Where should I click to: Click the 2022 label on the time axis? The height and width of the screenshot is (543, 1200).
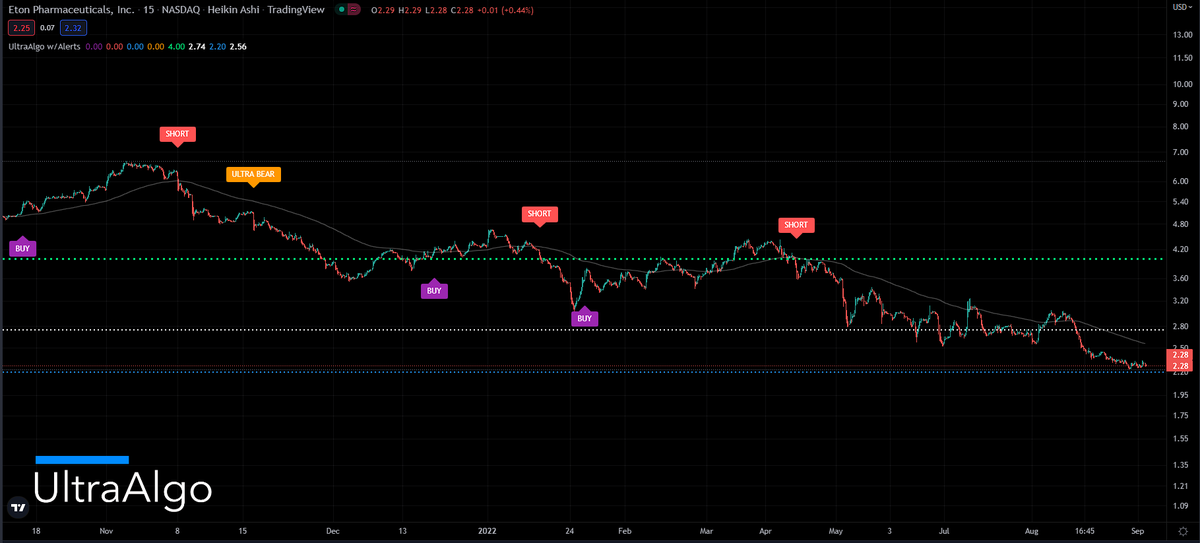487,530
